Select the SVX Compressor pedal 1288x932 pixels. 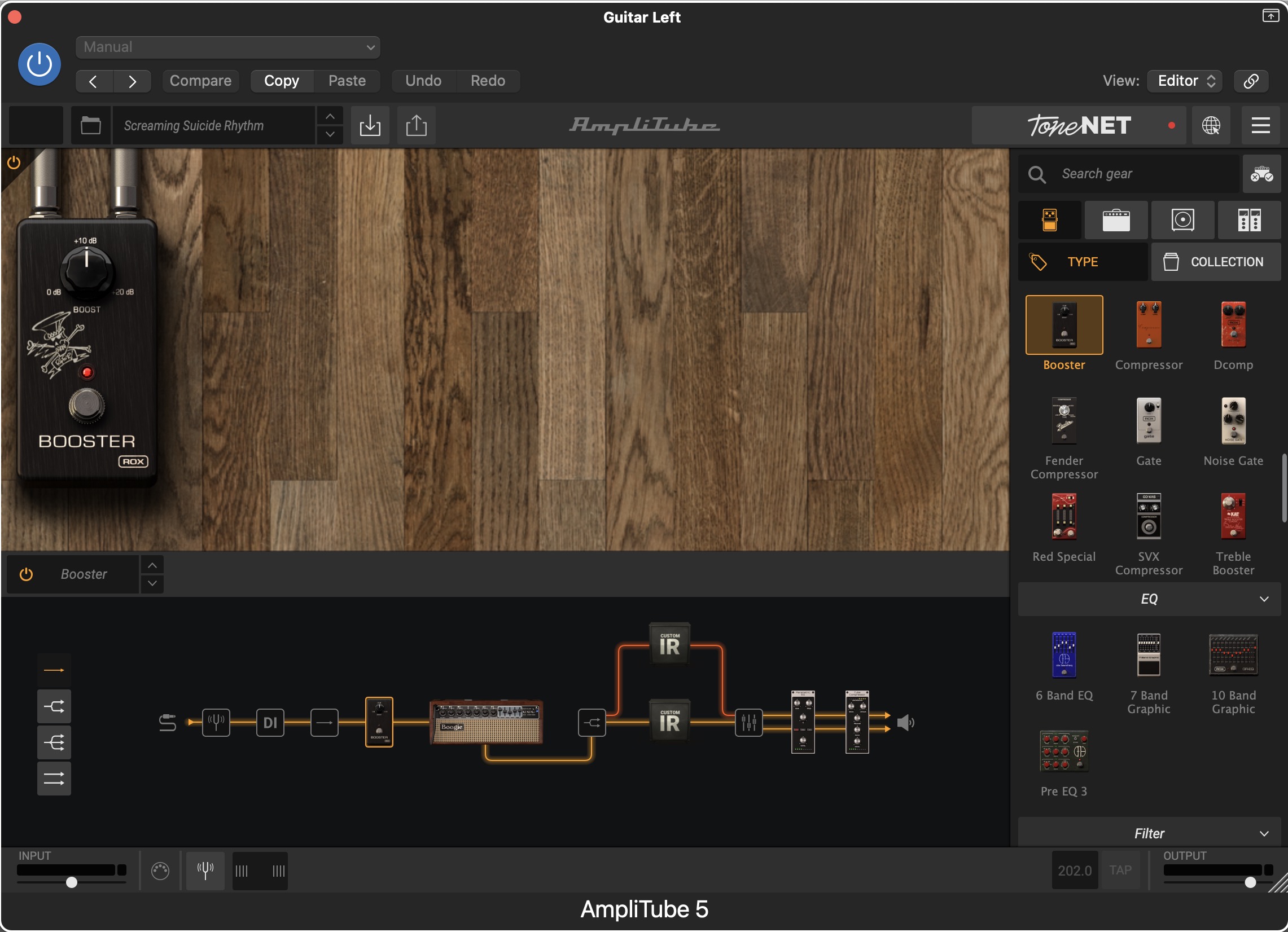click(x=1148, y=517)
